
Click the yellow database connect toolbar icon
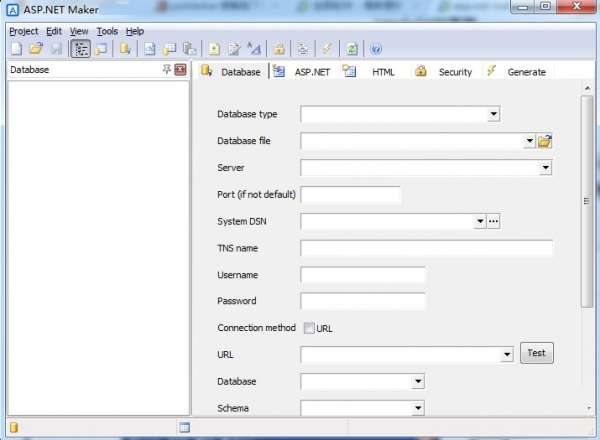(126, 49)
